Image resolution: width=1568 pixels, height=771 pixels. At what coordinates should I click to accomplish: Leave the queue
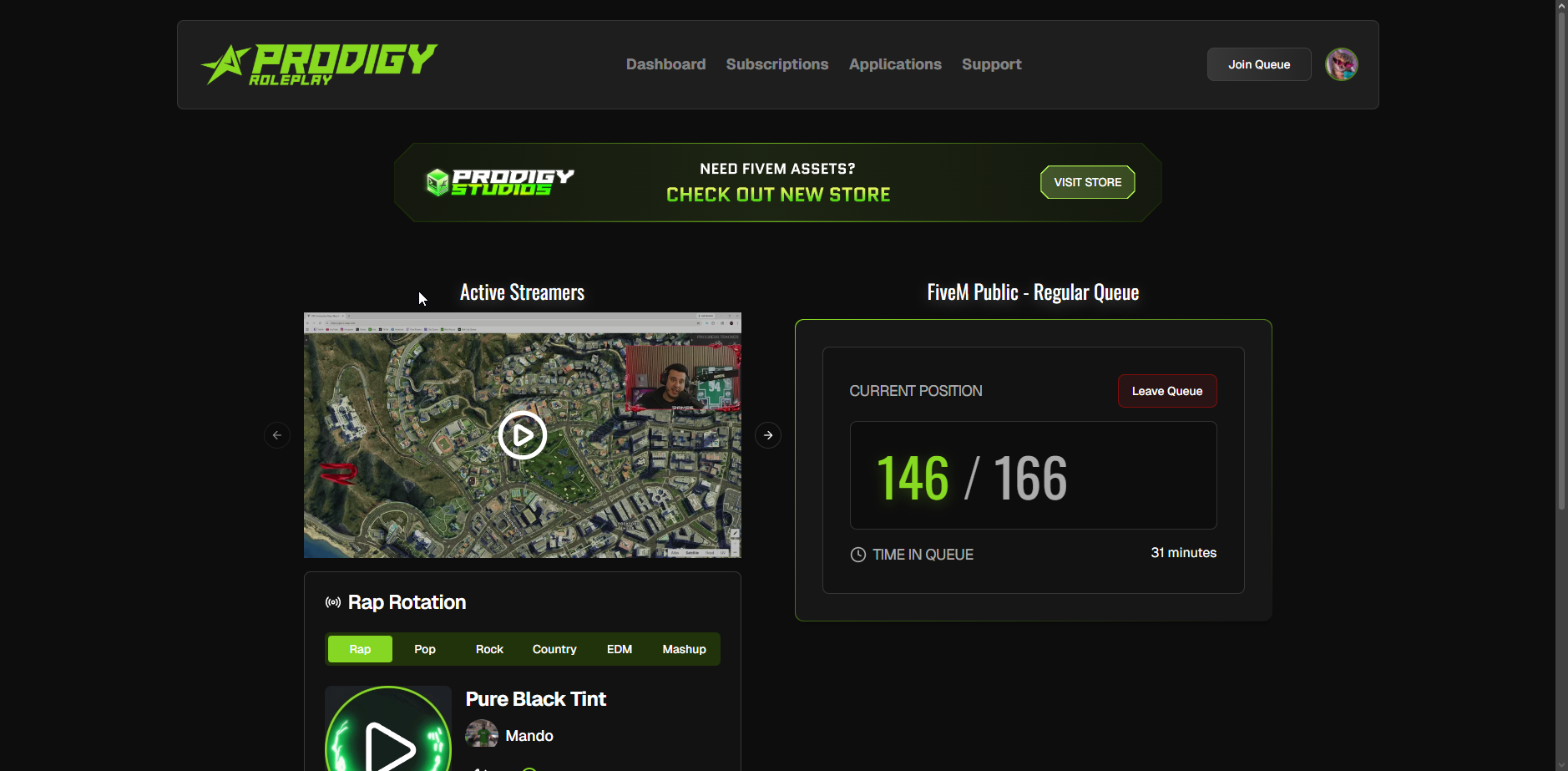pyautogui.click(x=1167, y=391)
